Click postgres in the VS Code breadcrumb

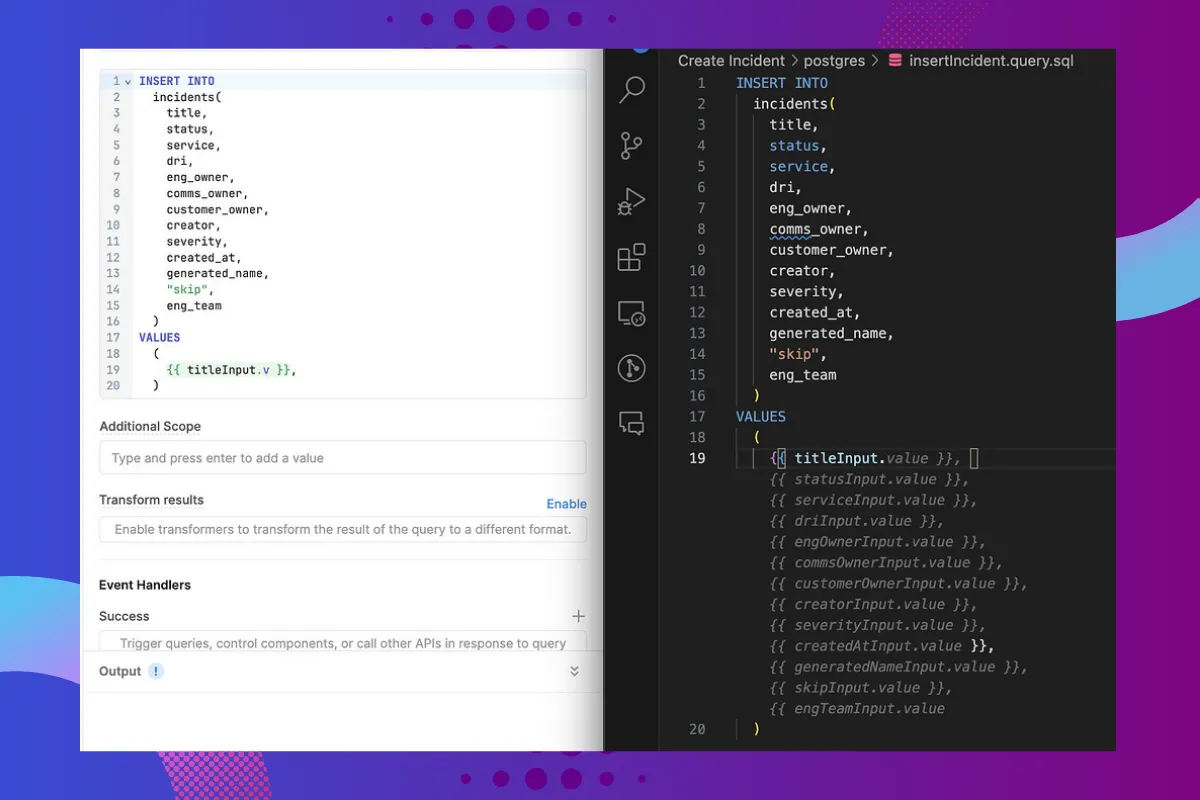(836, 61)
